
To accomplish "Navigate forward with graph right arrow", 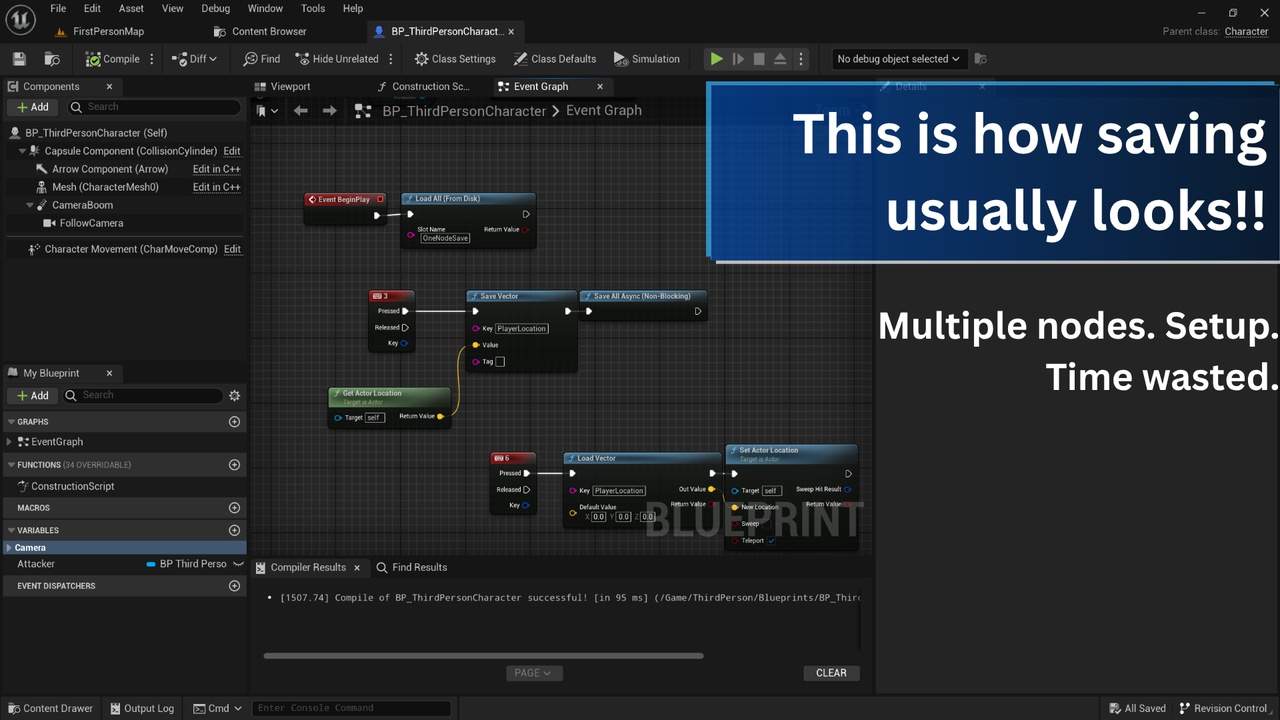I will click(x=329, y=111).
